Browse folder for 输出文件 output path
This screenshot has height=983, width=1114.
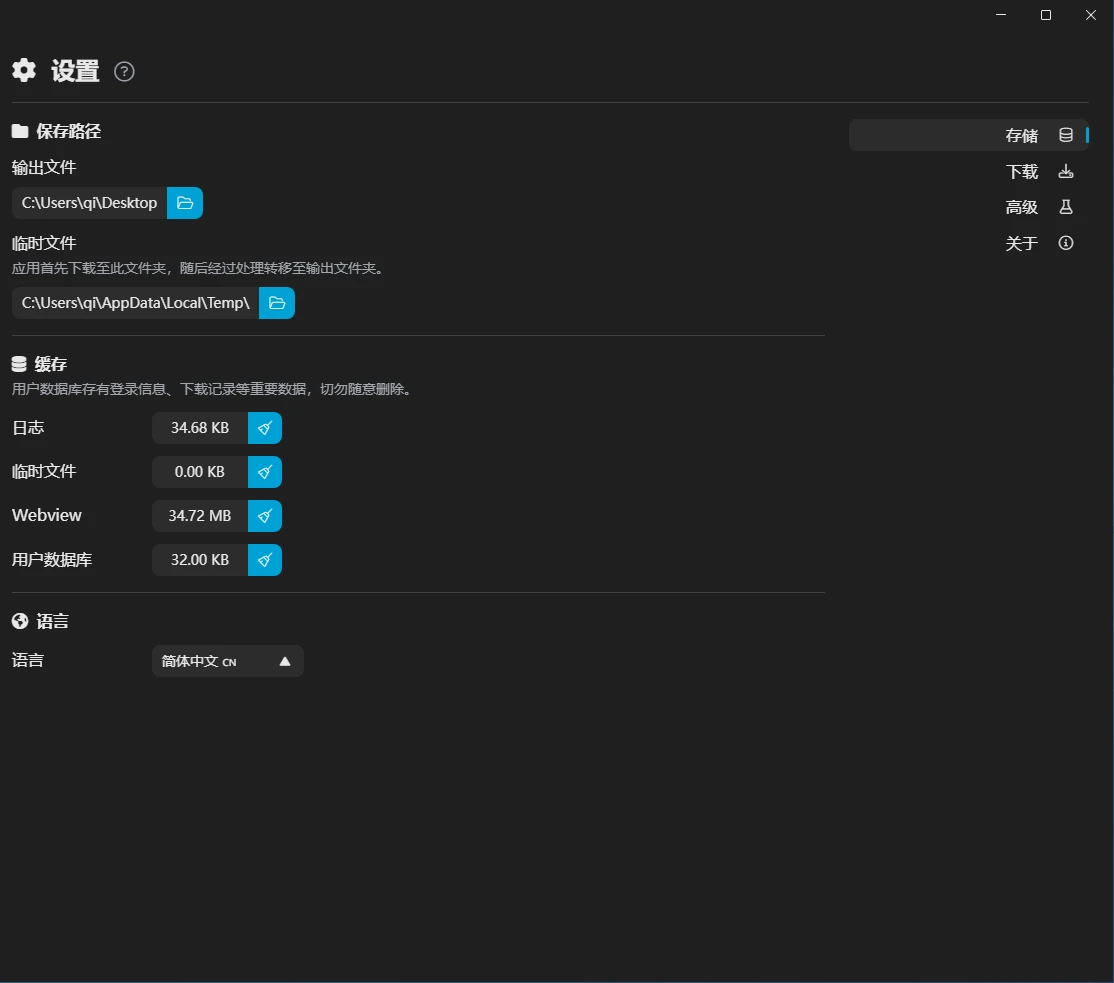[185, 203]
